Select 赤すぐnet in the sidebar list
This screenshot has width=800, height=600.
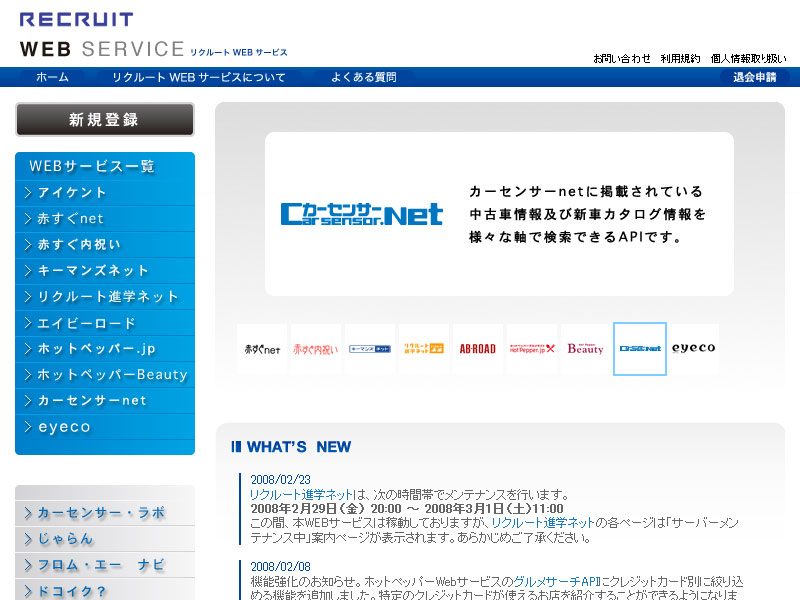(105, 219)
